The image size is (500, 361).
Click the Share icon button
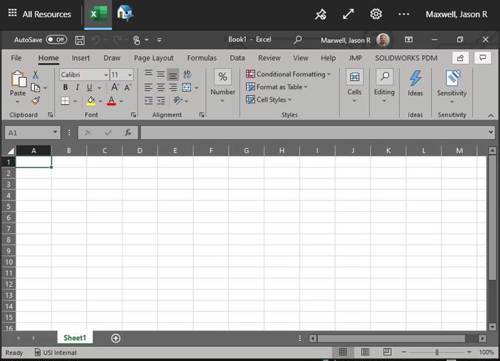[460, 58]
